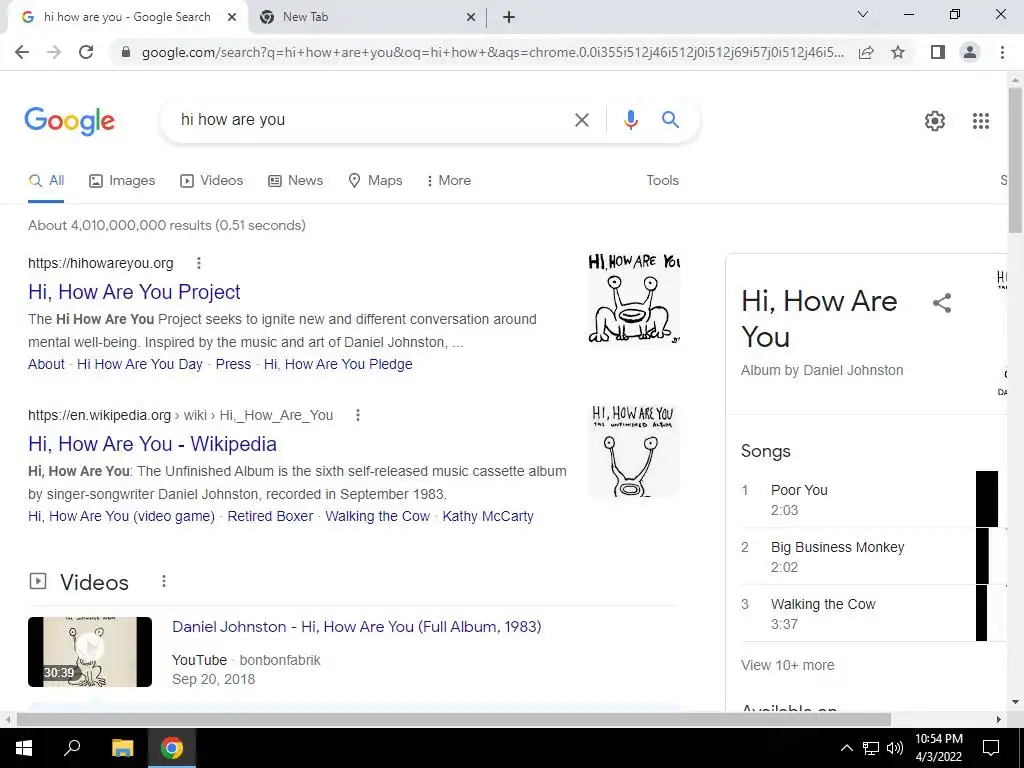Open the Tools search options
The image size is (1024, 768).
tap(662, 180)
